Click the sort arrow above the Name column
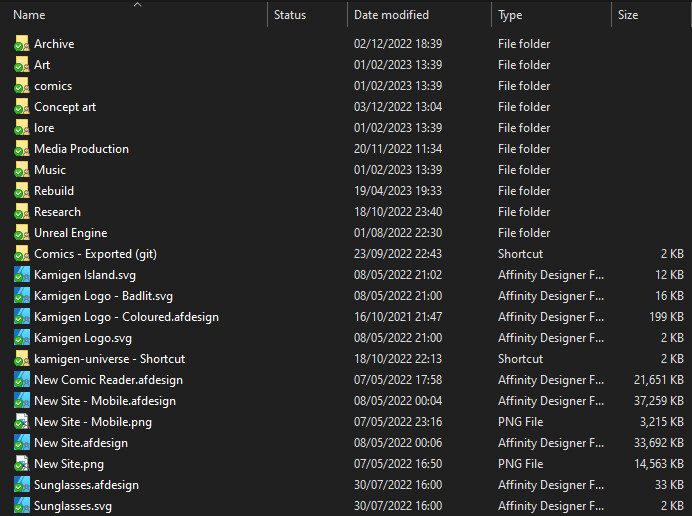 click(x=138, y=4)
